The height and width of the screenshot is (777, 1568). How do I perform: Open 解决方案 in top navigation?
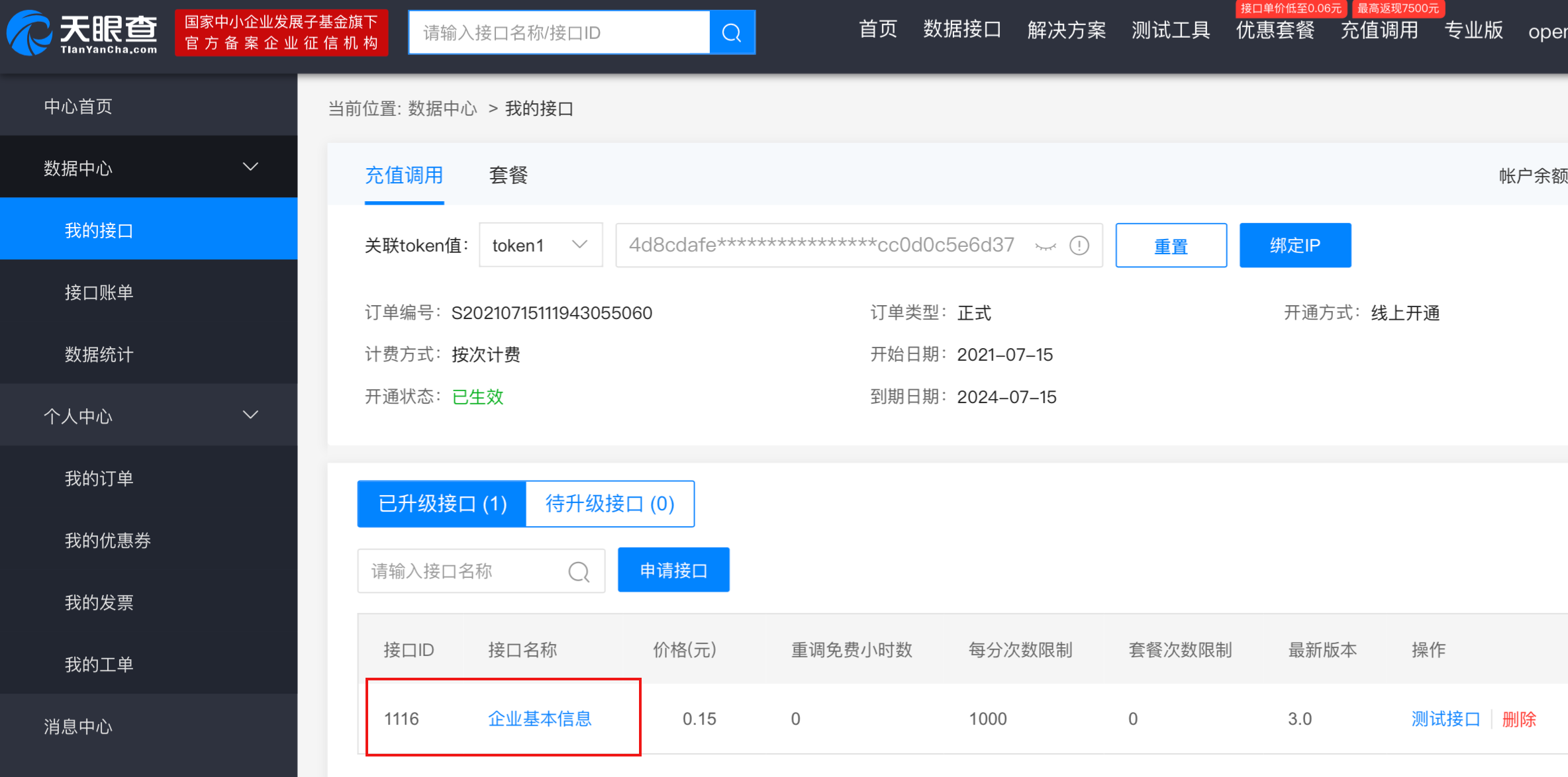[1067, 30]
